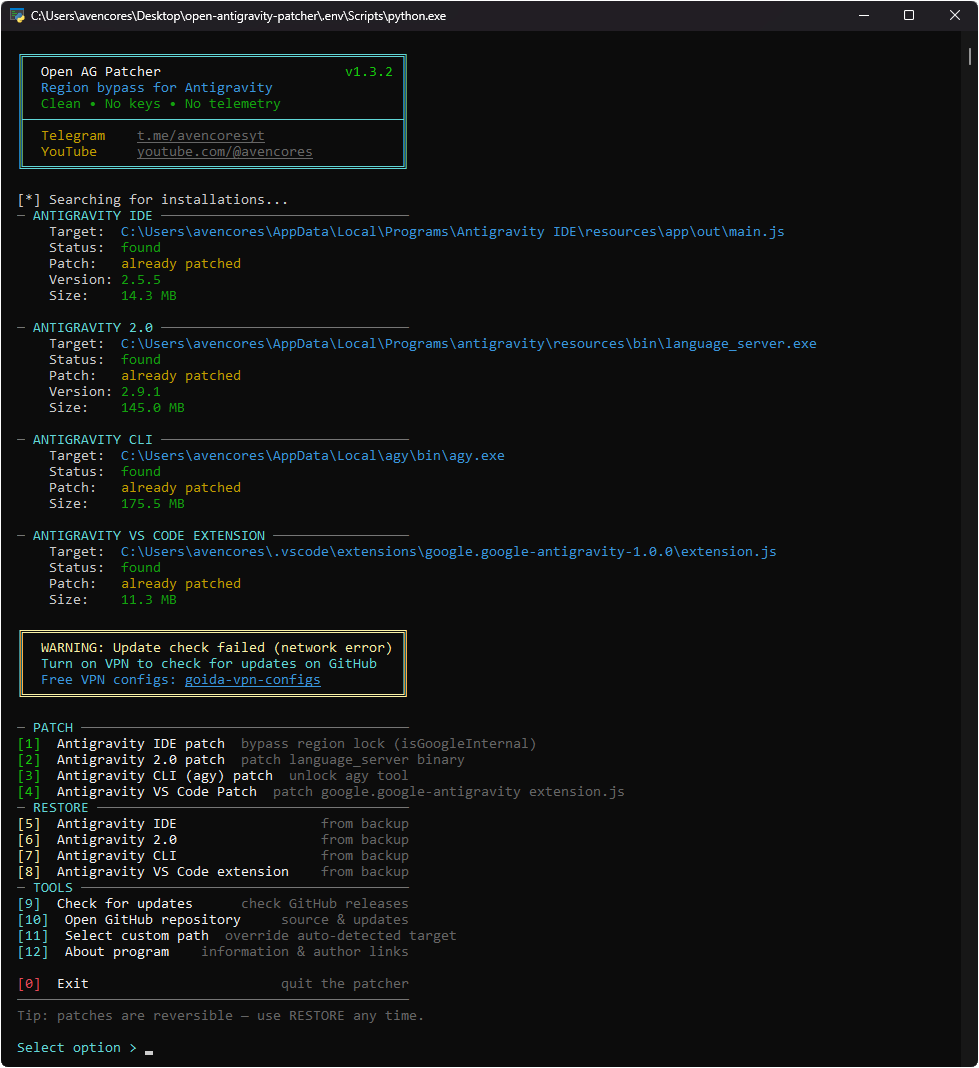Open the goida-vpn-configs link
The image size is (979, 1068).
pos(253,680)
